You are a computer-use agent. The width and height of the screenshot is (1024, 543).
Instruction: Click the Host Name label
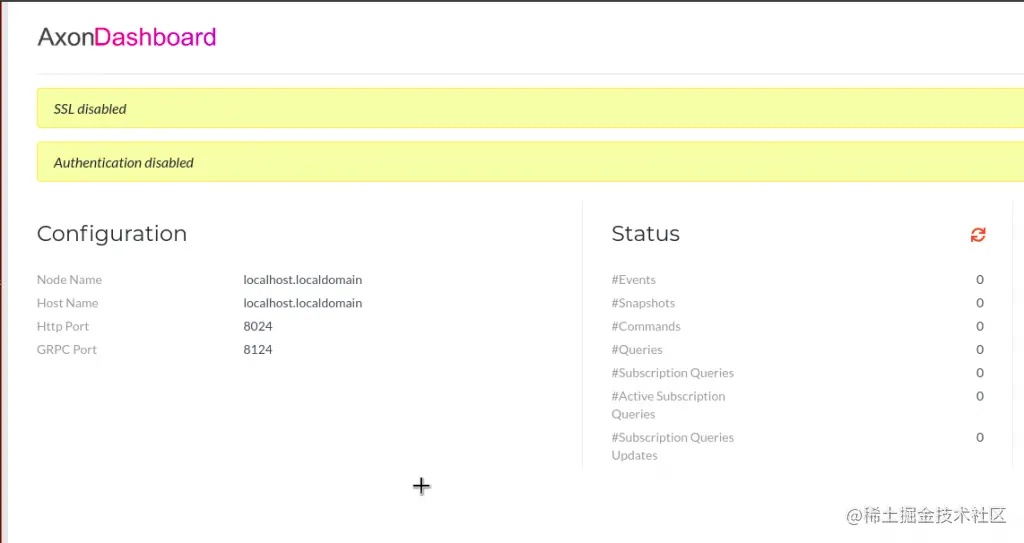click(x=67, y=303)
